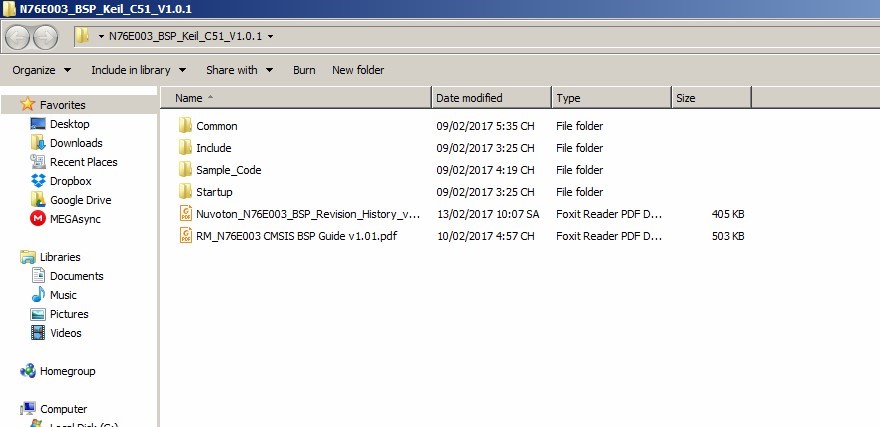
Task: Select the MEGAsync icon in sidebar
Action: pyautogui.click(x=38, y=219)
